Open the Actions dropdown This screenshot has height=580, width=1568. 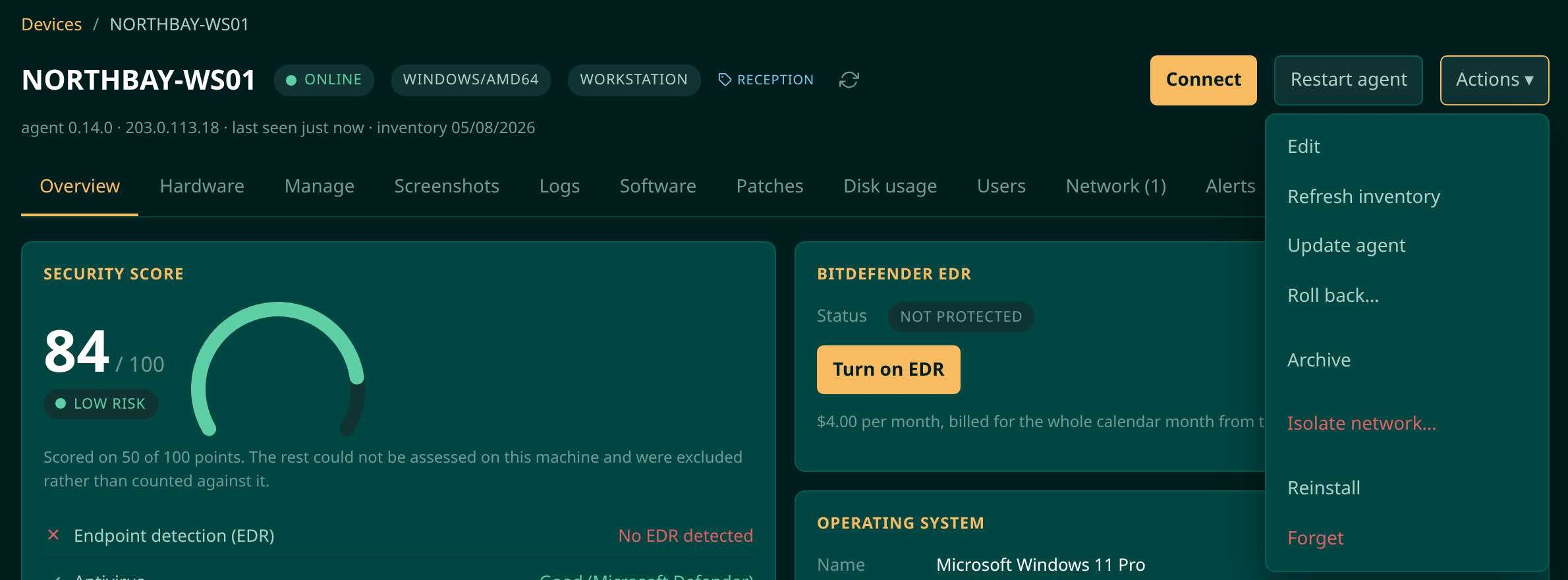pyautogui.click(x=1494, y=80)
